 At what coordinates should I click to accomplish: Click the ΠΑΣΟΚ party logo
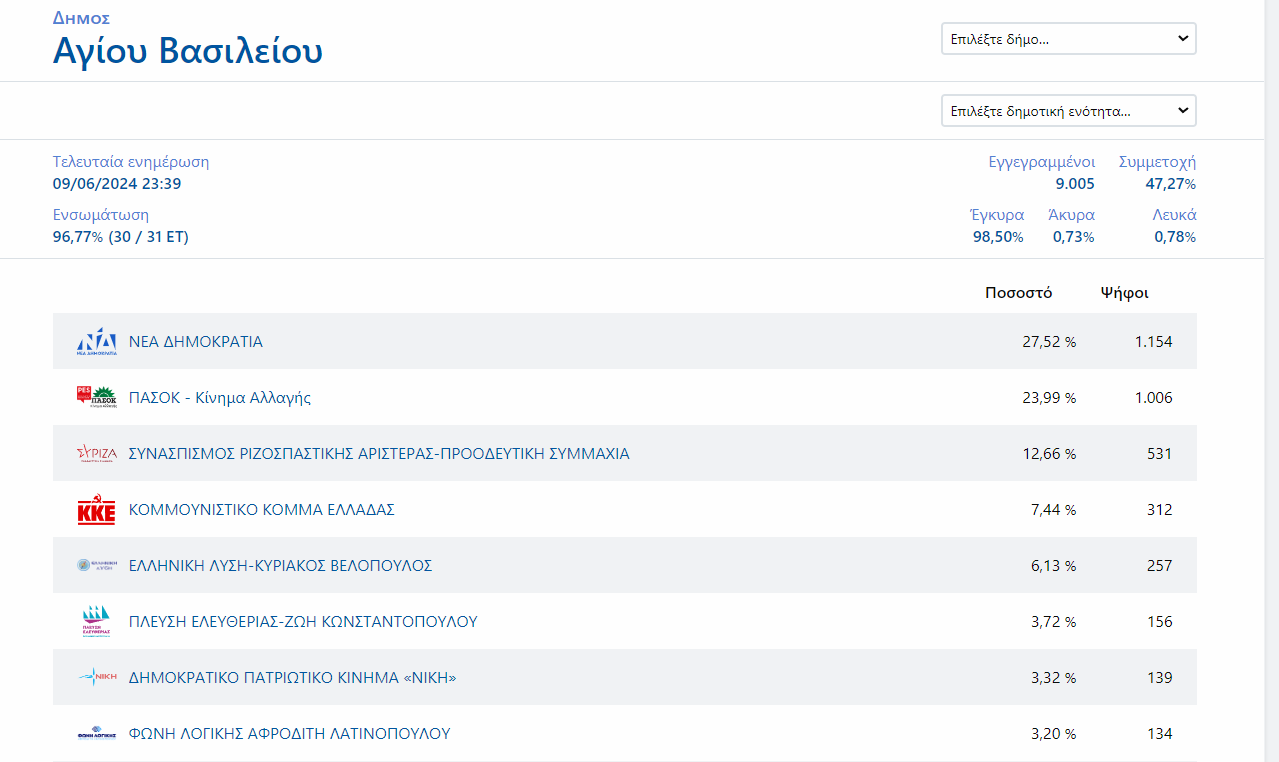(x=97, y=398)
